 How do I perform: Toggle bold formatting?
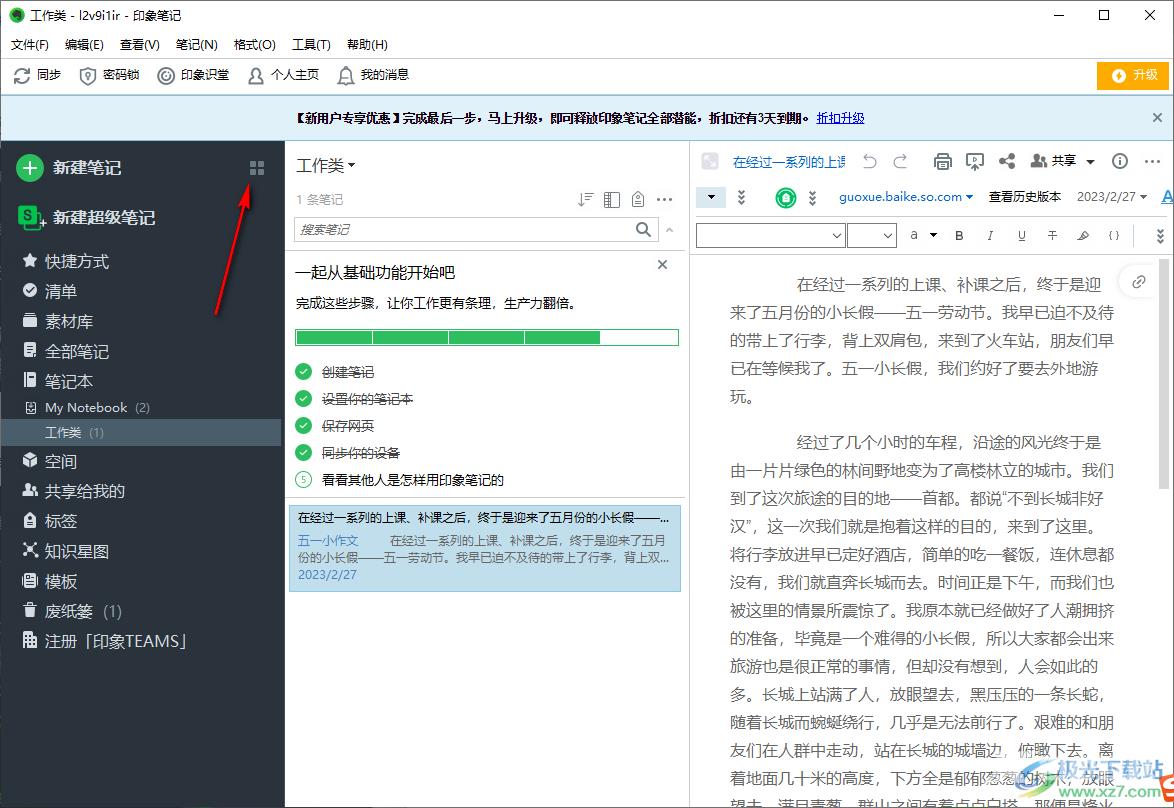pyautogui.click(x=959, y=235)
